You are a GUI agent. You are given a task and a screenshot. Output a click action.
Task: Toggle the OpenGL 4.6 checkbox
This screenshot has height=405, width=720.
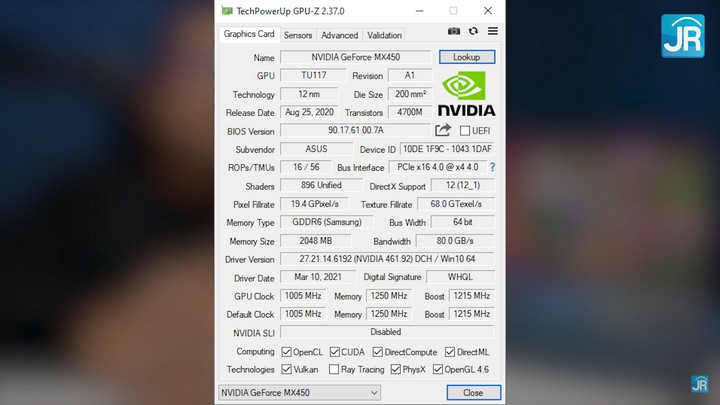pyautogui.click(x=438, y=369)
